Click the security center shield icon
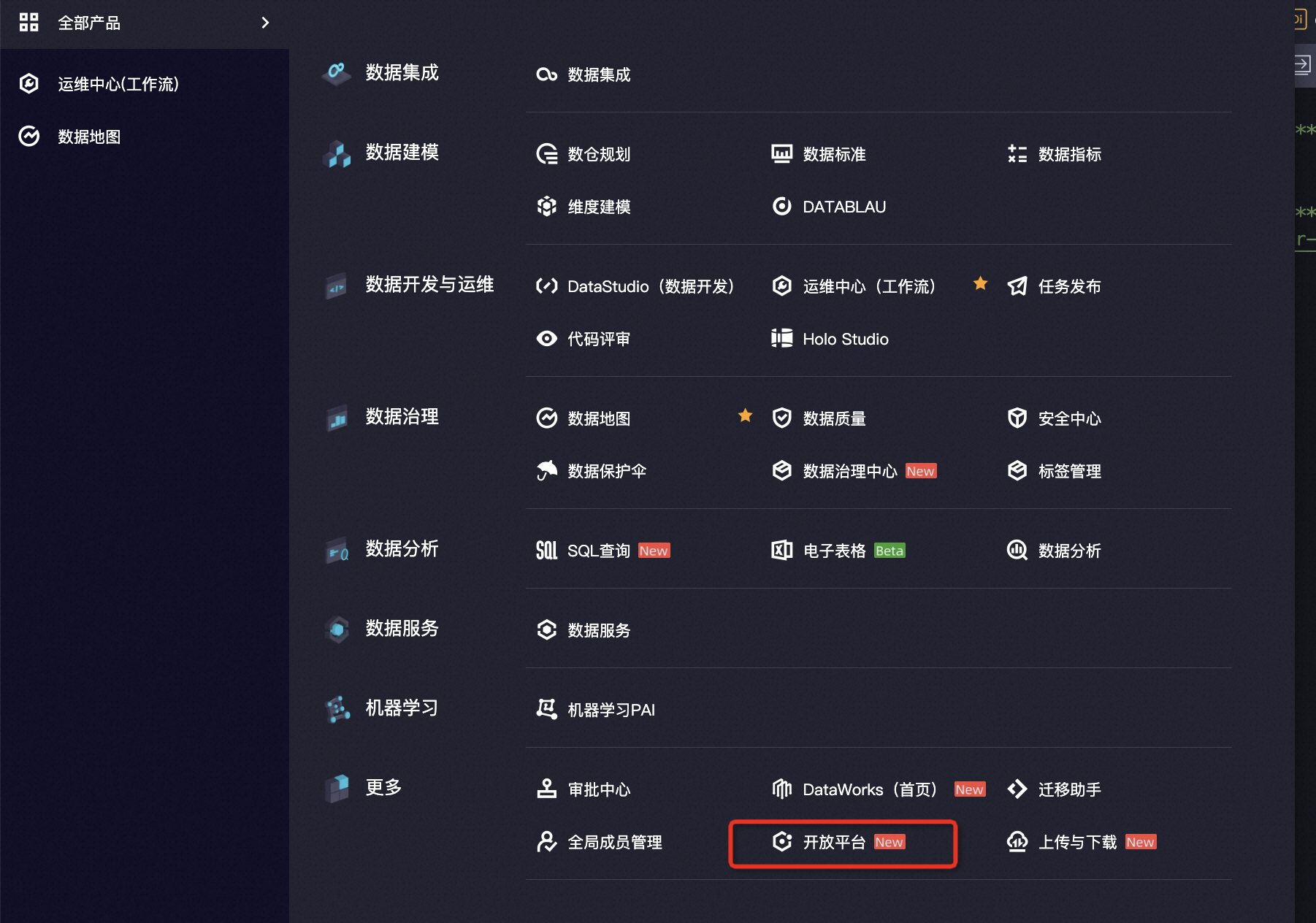Viewport: 1316px width, 923px height. click(x=1017, y=418)
